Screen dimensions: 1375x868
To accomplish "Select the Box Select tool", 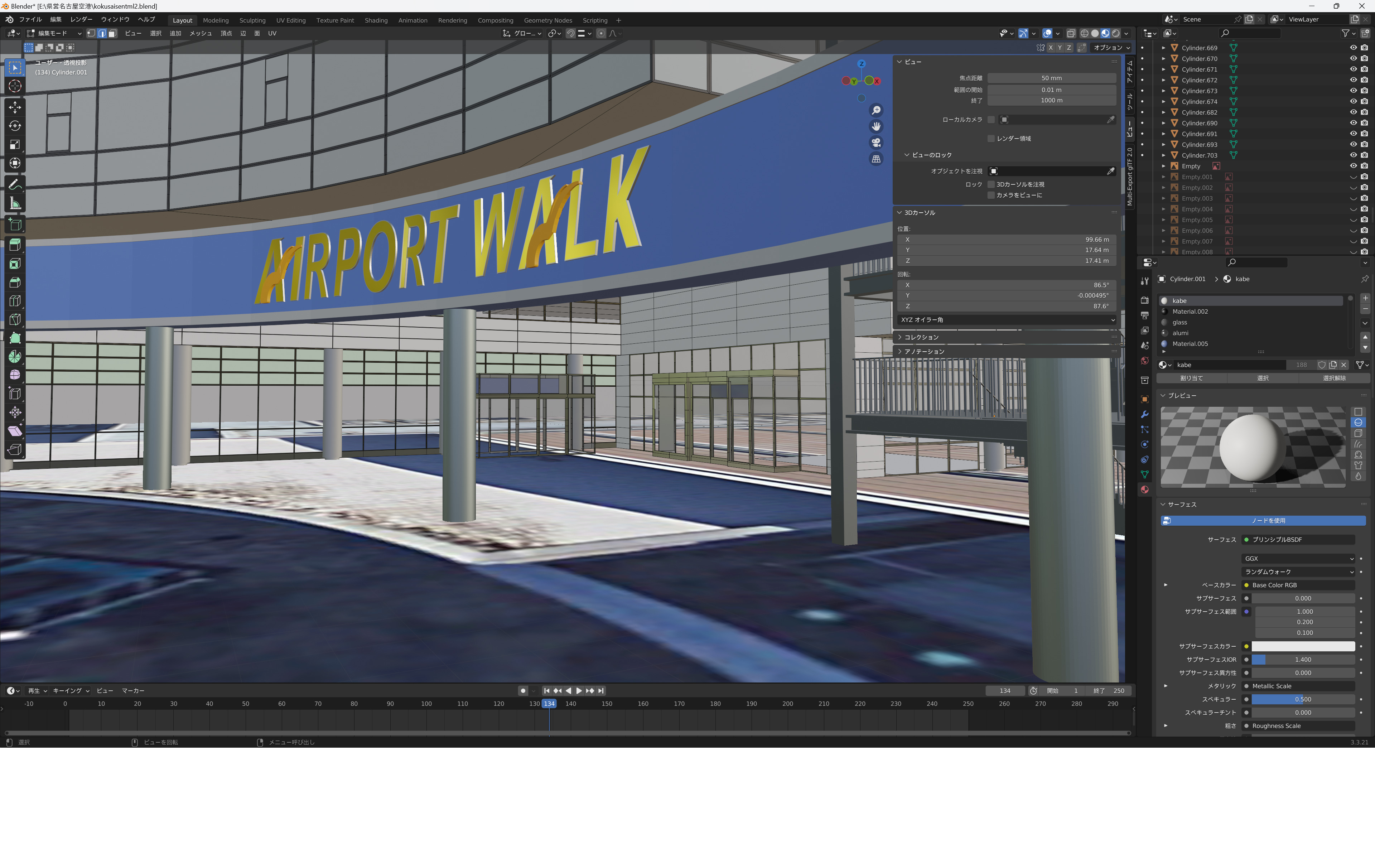I will point(15,68).
